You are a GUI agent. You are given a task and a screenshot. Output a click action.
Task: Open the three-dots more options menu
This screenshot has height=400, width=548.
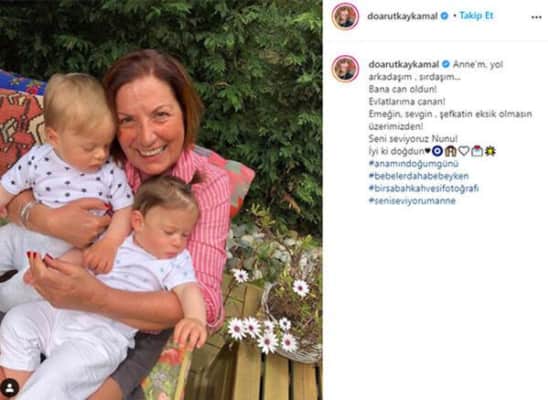tap(536, 17)
